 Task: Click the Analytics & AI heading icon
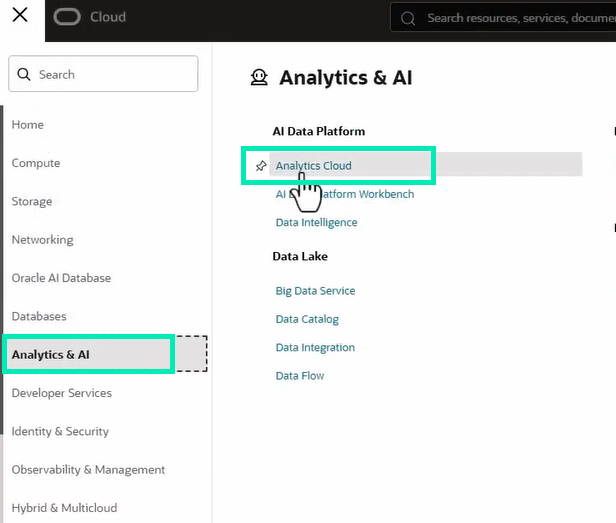click(x=259, y=77)
